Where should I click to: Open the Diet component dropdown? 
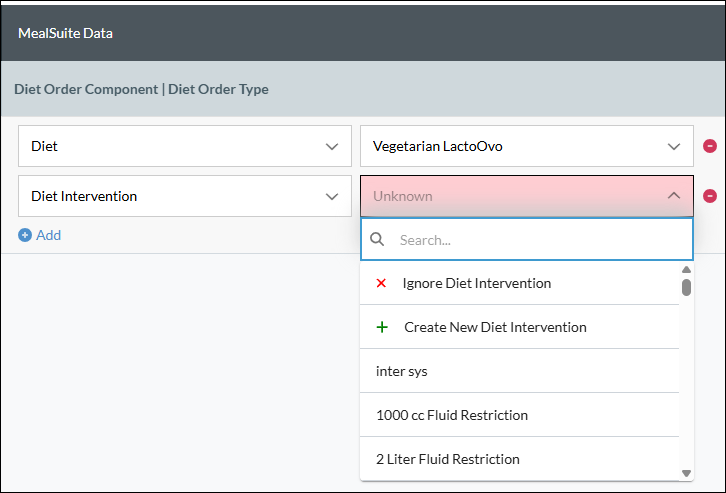pyautogui.click(x=185, y=146)
